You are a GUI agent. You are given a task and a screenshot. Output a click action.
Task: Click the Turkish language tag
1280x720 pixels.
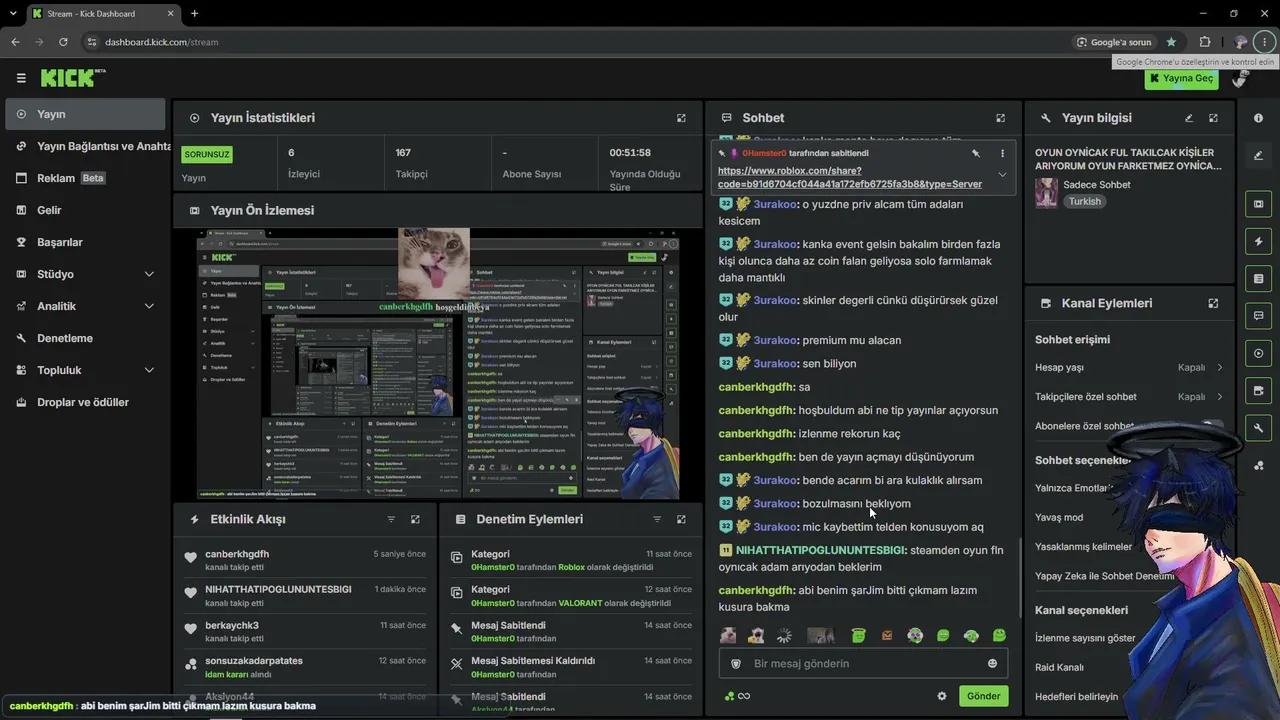[1084, 201]
